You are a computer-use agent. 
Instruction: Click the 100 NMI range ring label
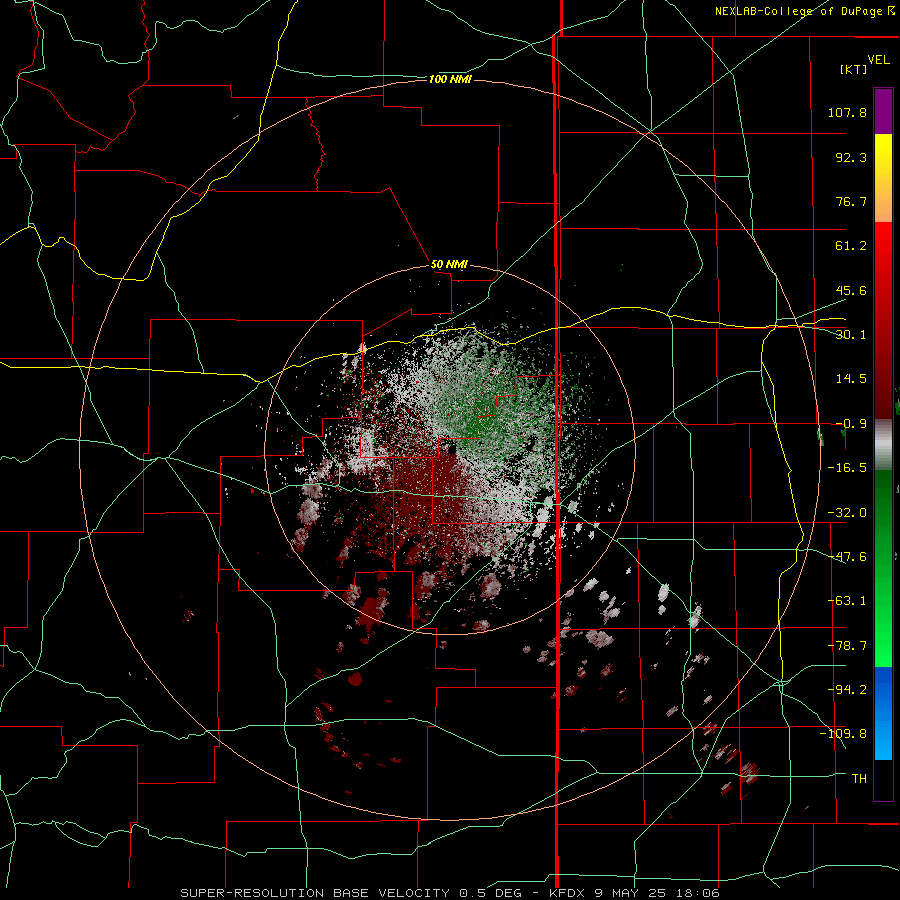click(x=450, y=79)
